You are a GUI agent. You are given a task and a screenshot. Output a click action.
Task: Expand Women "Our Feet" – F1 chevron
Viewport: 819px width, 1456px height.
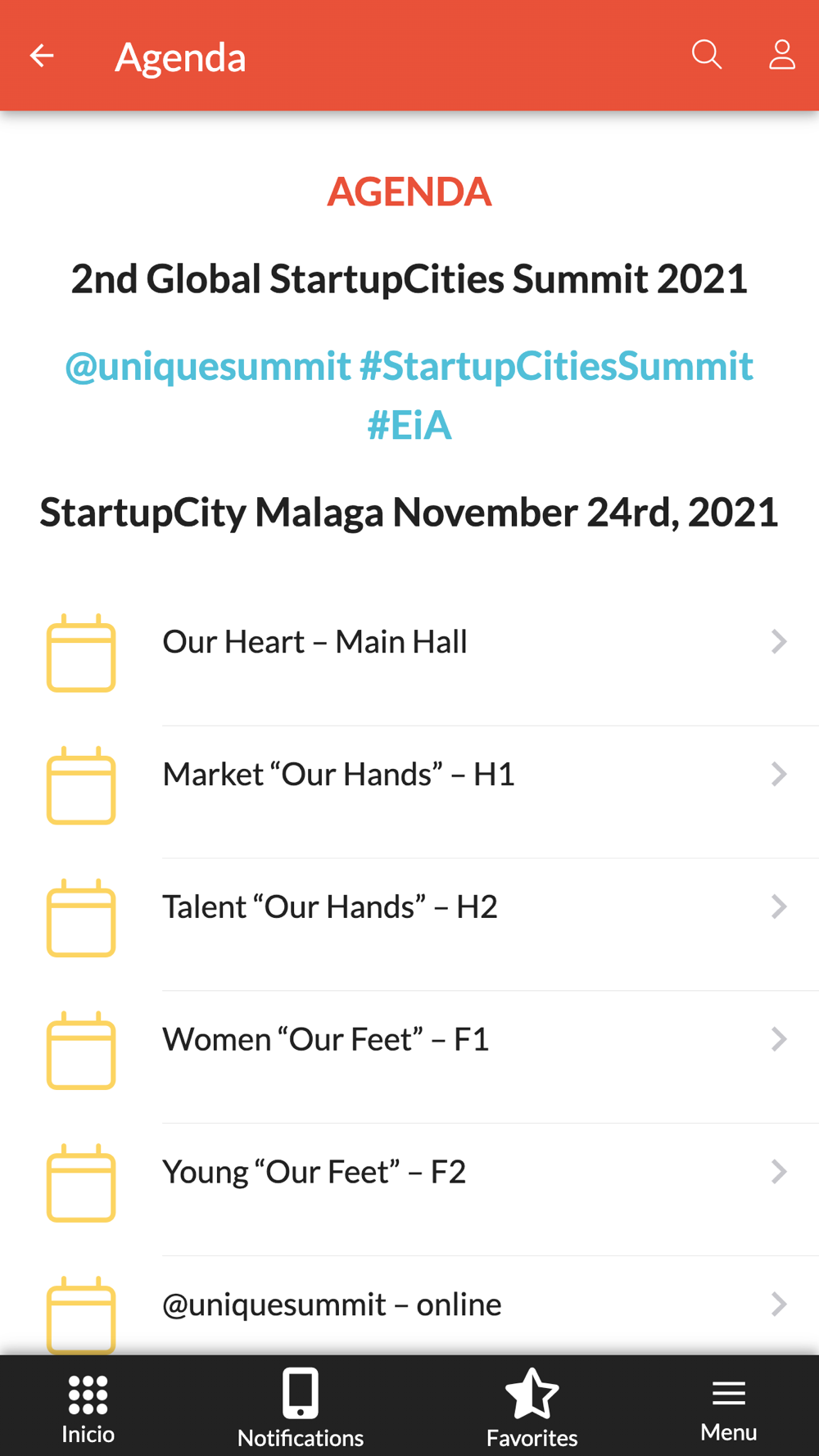point(779,1039)
